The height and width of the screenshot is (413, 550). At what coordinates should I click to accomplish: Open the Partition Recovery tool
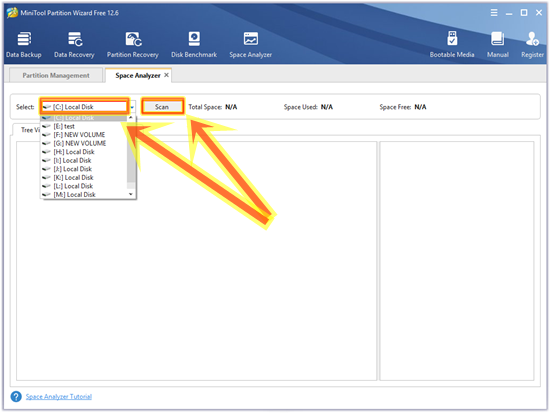tap(133, 45)
